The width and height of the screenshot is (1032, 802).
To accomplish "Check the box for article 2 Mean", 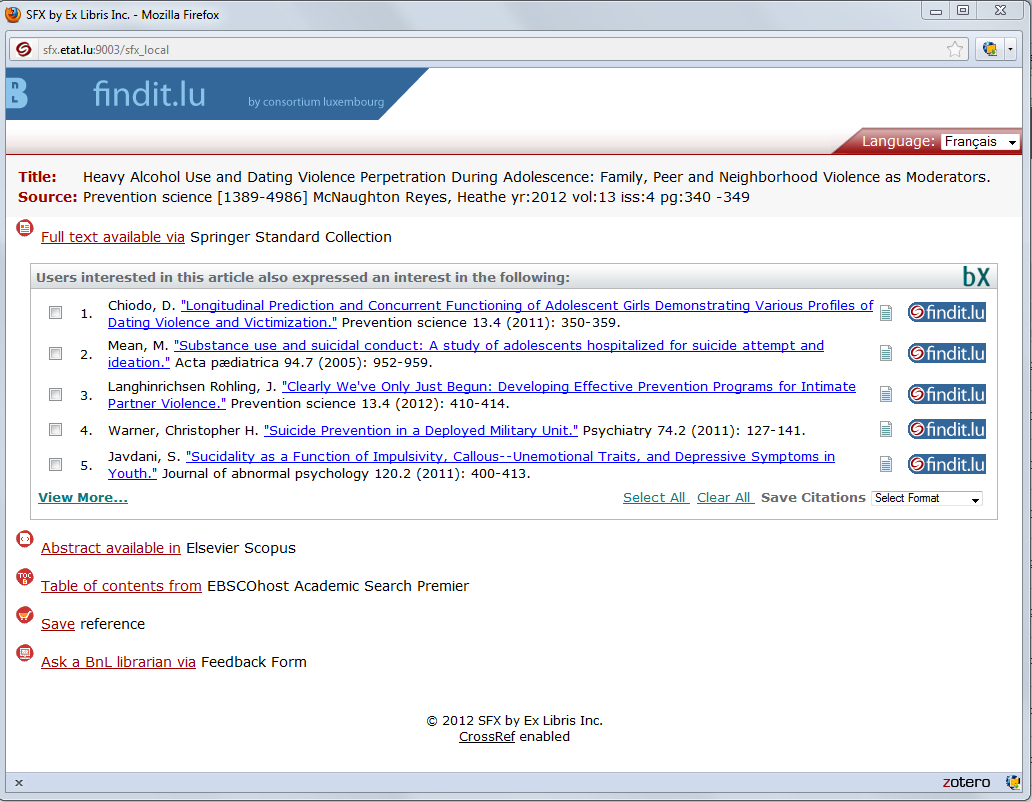I will pos(55,353).
